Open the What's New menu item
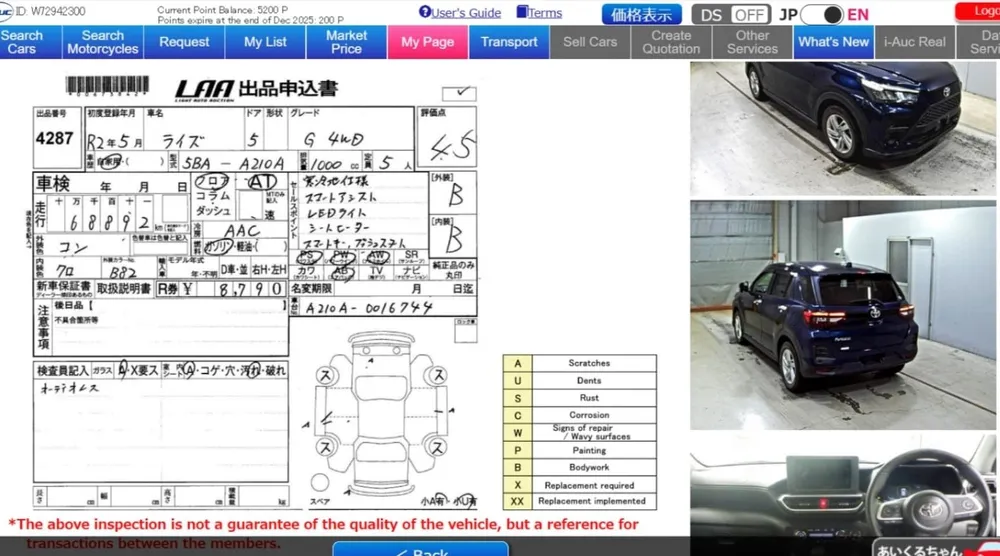 (x=834, y=42)
